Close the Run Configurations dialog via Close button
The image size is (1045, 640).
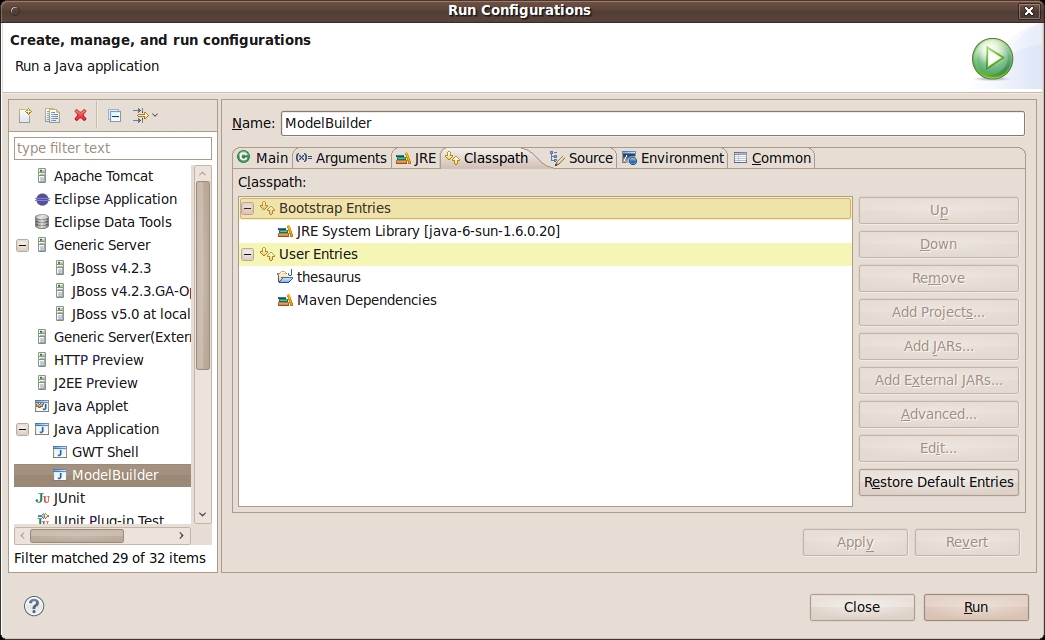(x=862, y=607)
